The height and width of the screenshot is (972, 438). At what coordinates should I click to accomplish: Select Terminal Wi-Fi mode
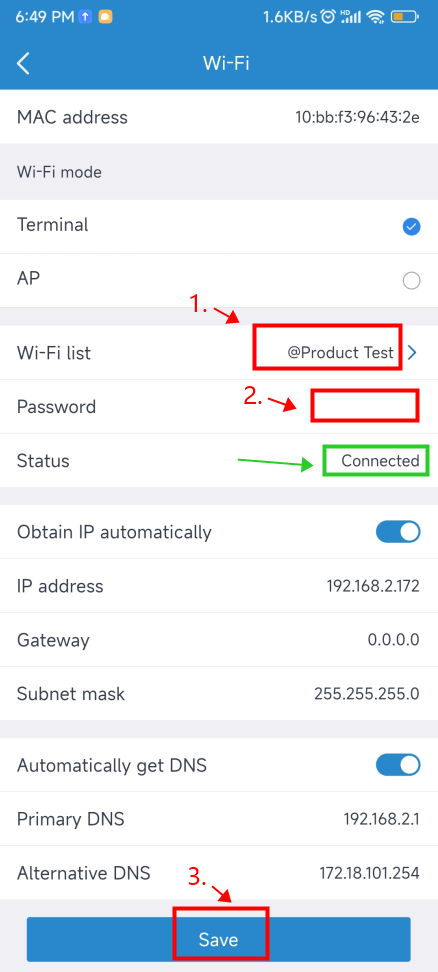coord(219,226)
